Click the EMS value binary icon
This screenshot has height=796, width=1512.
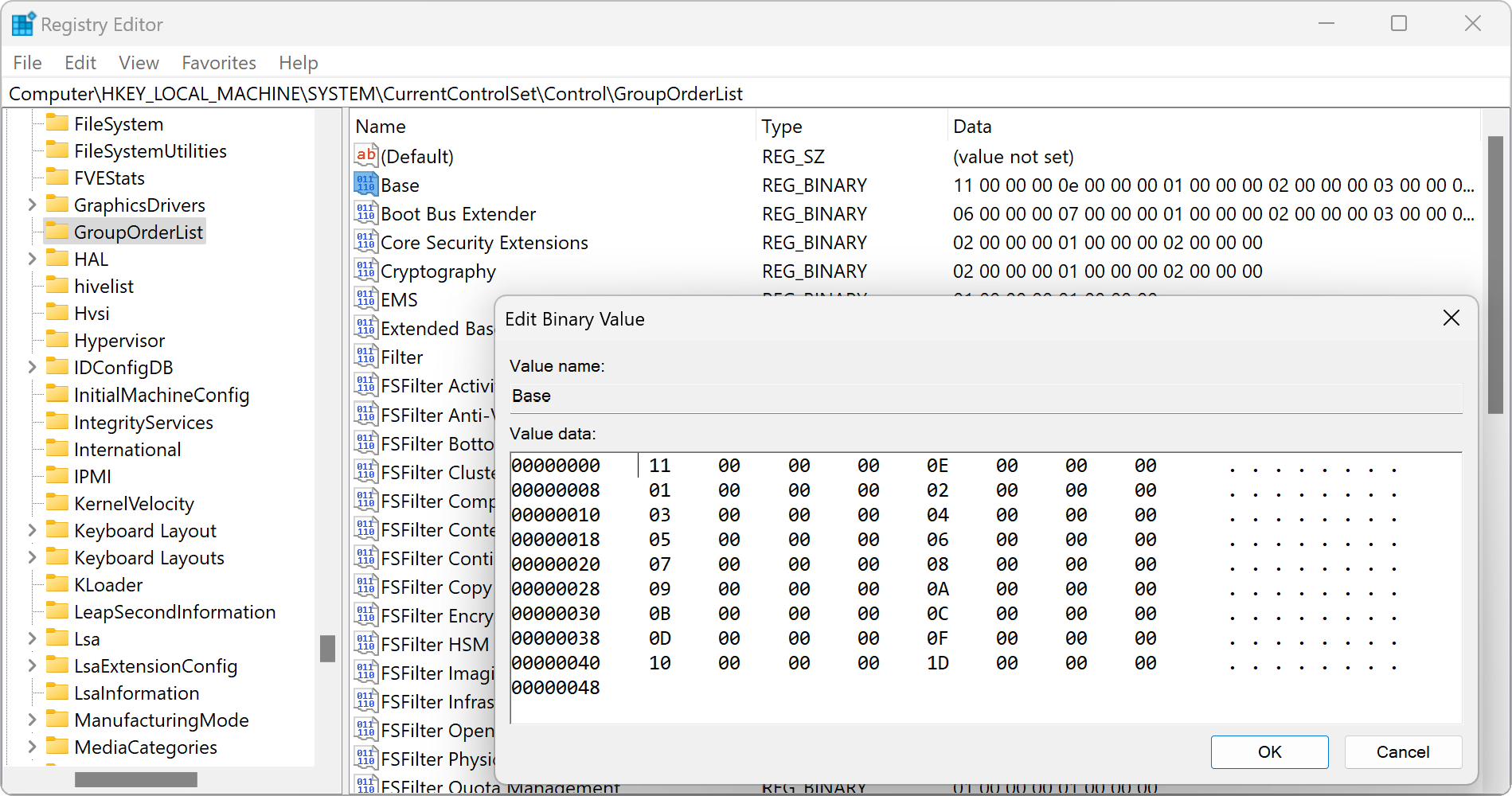coord(365,298)
